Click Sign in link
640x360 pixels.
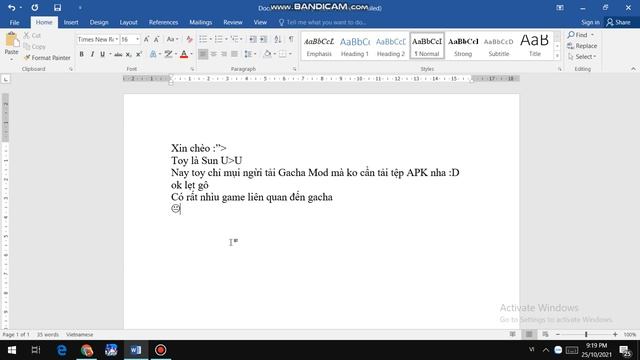[590, 22]
